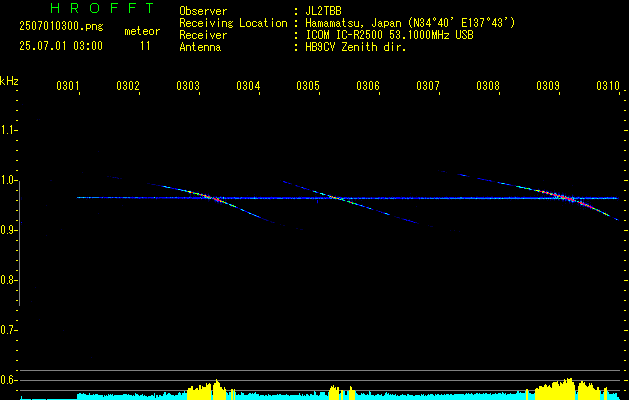Click the meteor count 11

145,46
